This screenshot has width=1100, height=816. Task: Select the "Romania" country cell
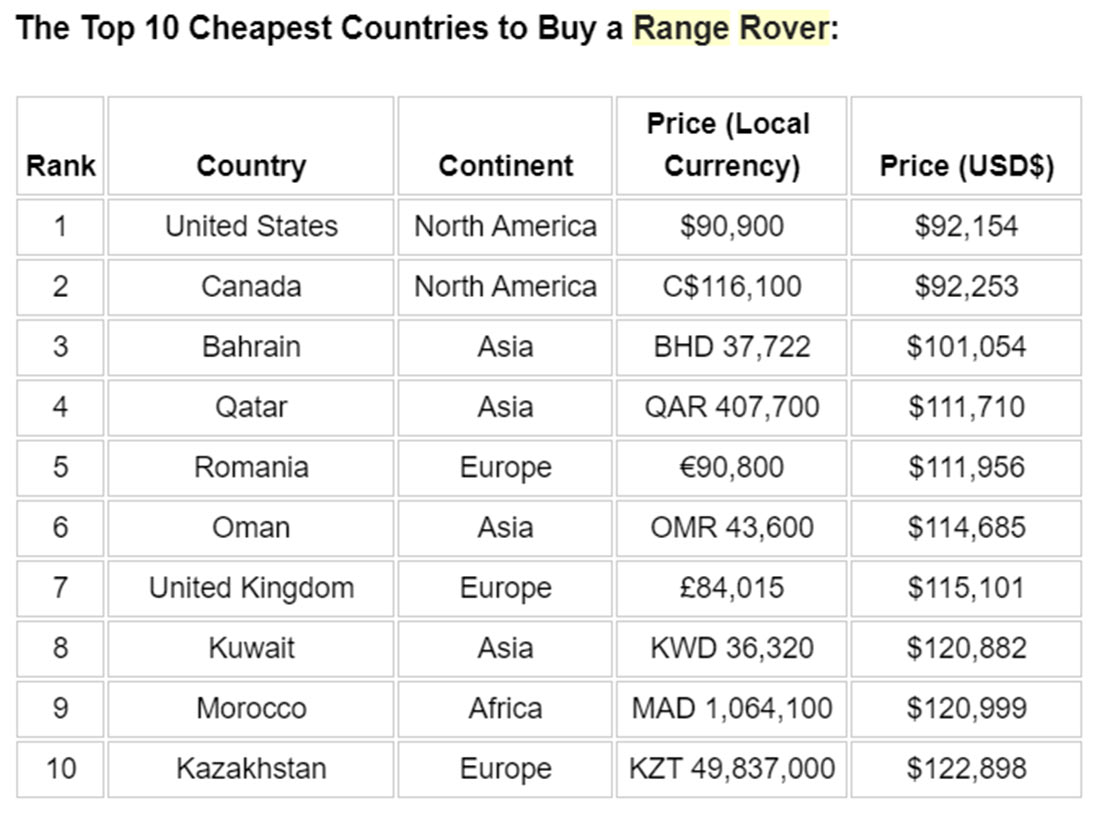click(251, 467)
